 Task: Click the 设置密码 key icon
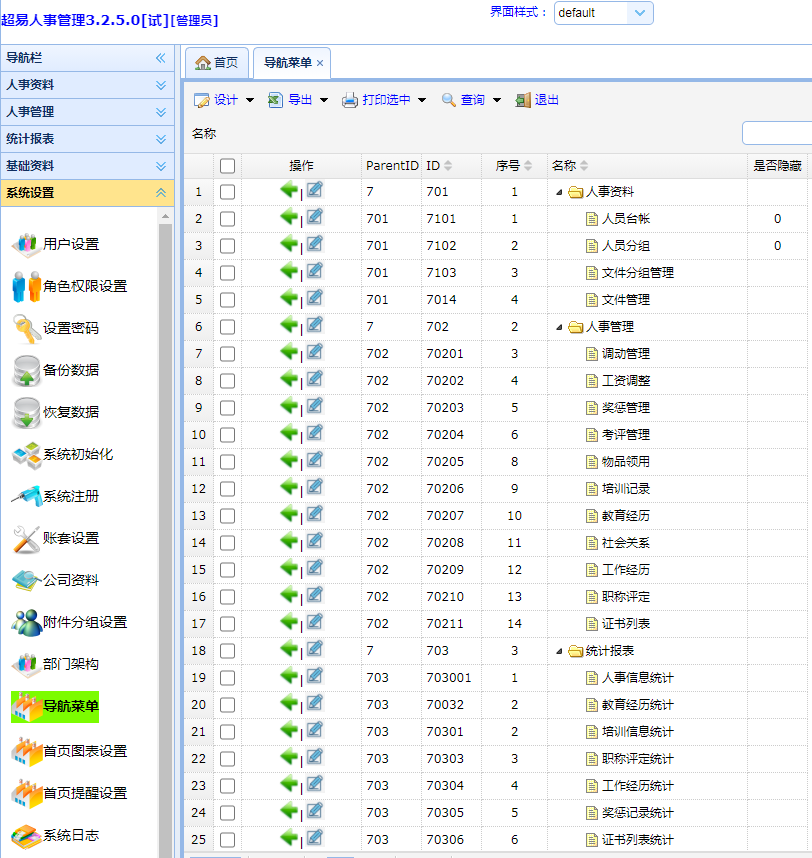[26, 328]
